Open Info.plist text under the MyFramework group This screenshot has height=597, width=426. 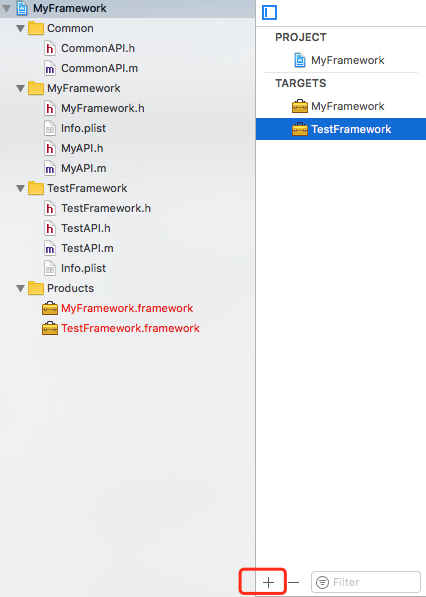click(83, 128)
